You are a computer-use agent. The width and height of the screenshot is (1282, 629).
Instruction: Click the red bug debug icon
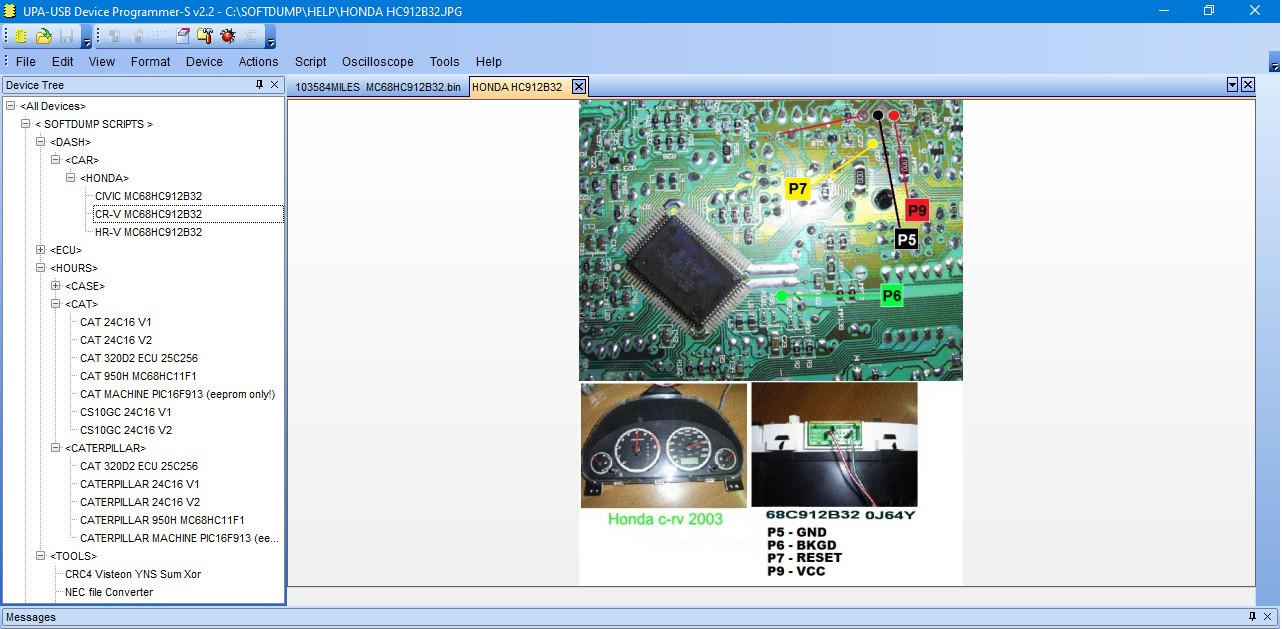pos(227,36)
